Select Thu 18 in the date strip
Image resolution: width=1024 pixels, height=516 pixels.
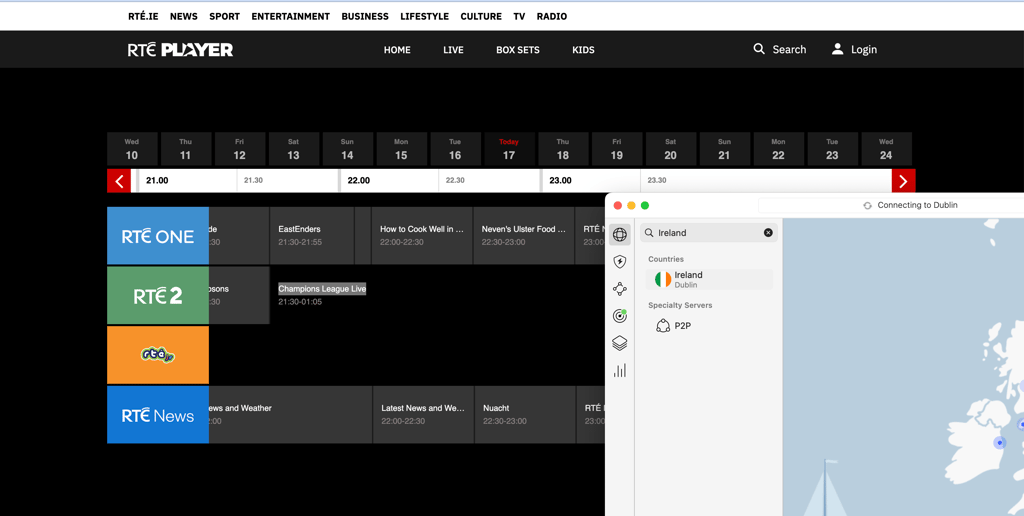pyautogui.click(x=563, y=149)
